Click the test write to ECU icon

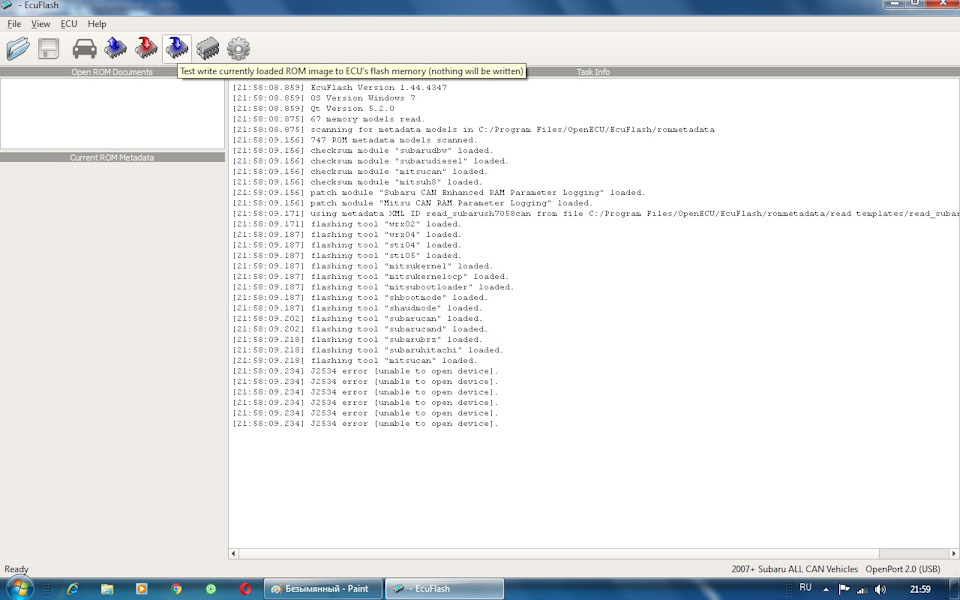click(177, 48)
